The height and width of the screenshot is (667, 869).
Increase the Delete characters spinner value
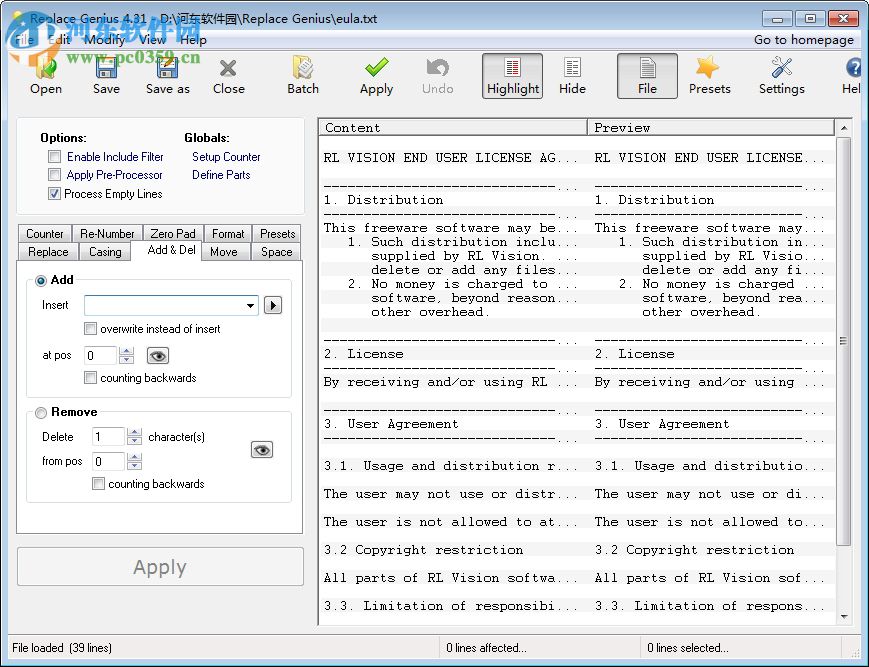135,432
